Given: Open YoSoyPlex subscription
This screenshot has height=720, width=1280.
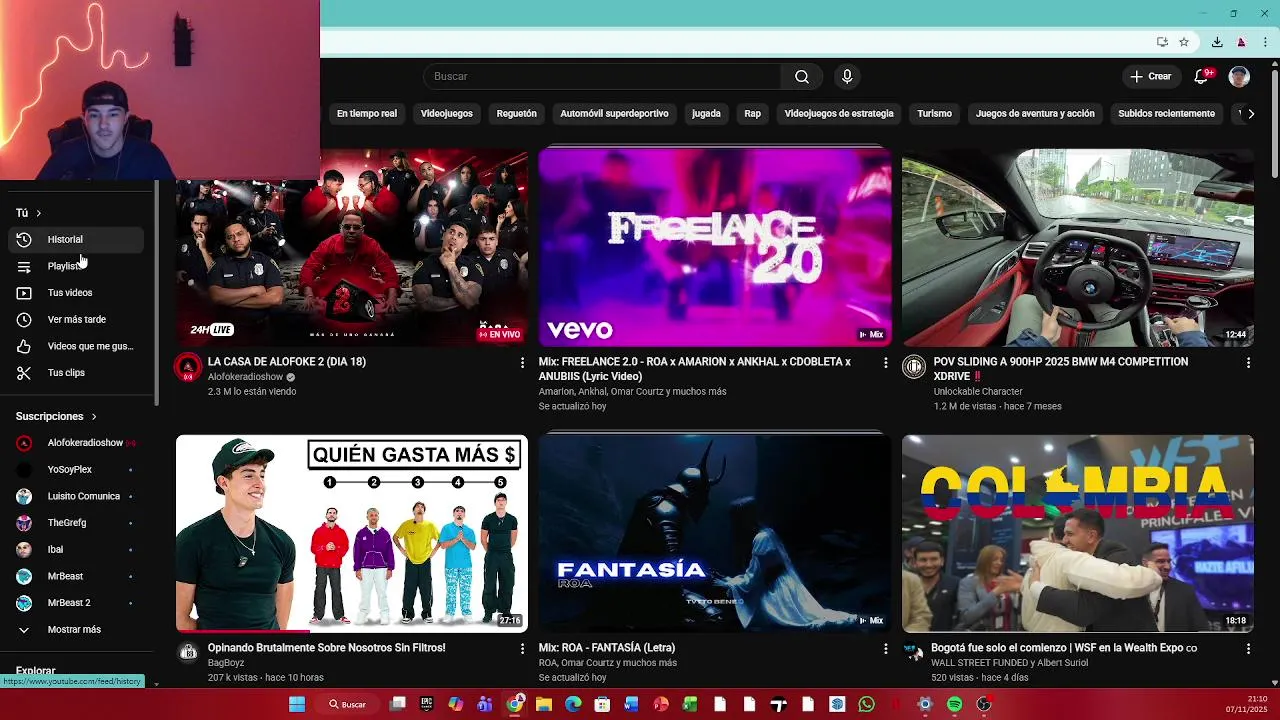Looking at the screenshot, I should tap(76, 470).
